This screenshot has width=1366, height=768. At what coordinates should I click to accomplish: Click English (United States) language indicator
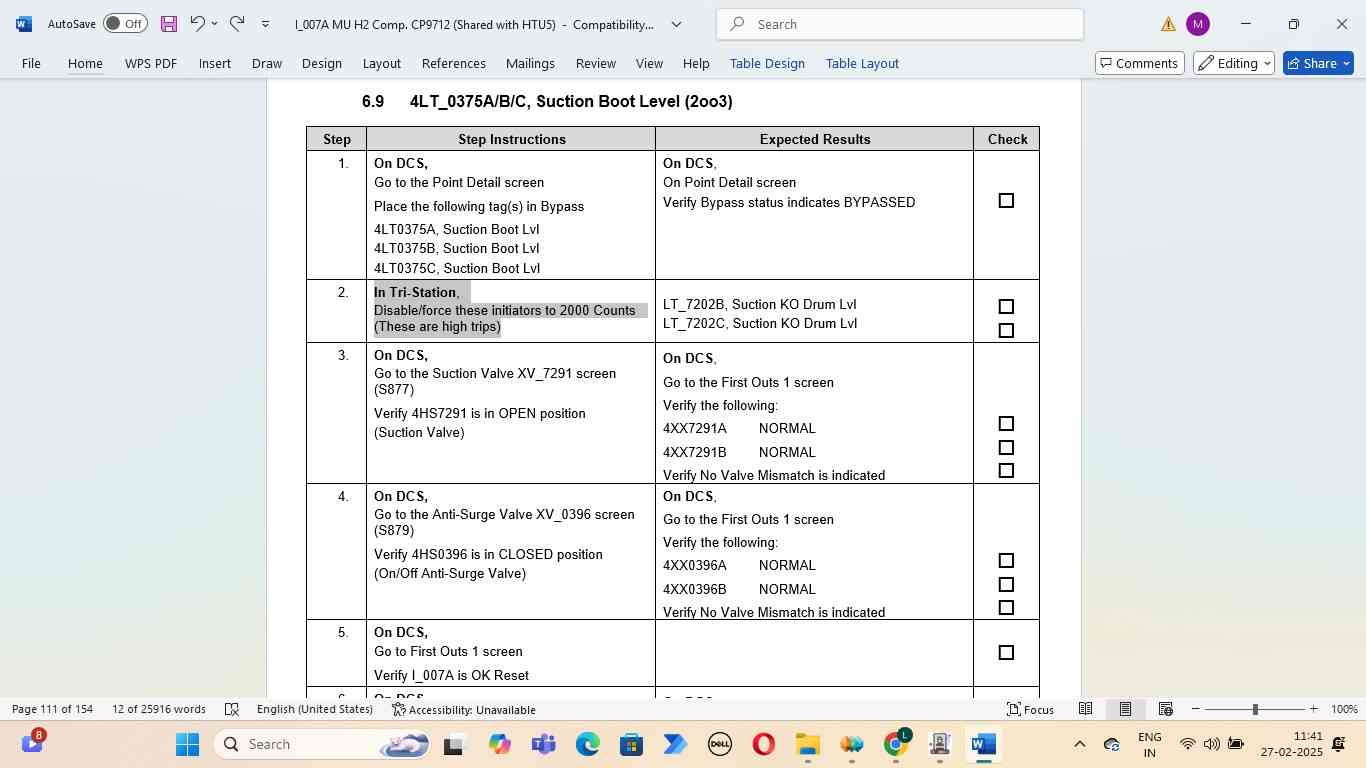(x=314, y=709)
